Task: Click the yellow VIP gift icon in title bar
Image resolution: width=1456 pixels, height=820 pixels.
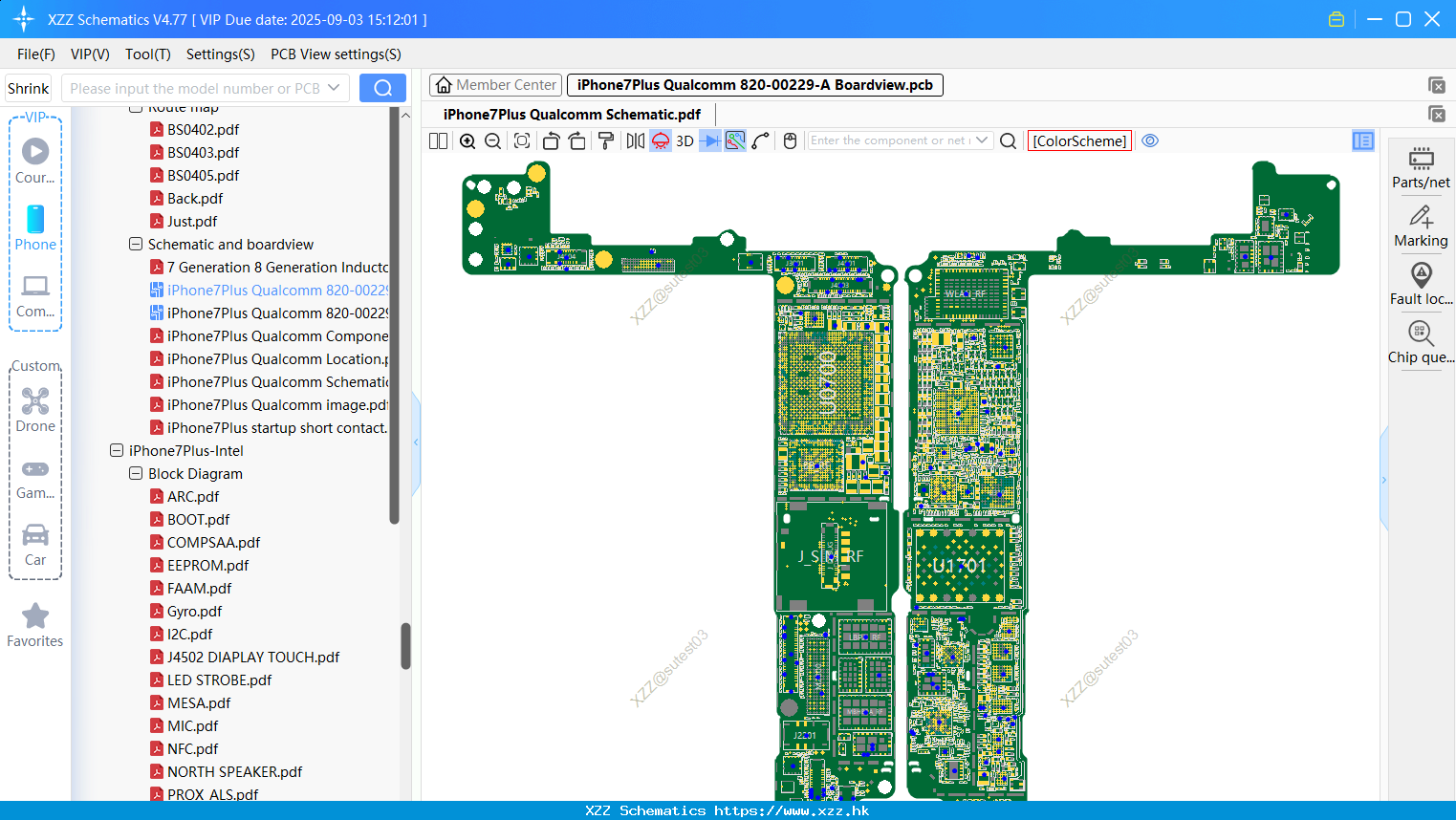Action: [1336, 19]
